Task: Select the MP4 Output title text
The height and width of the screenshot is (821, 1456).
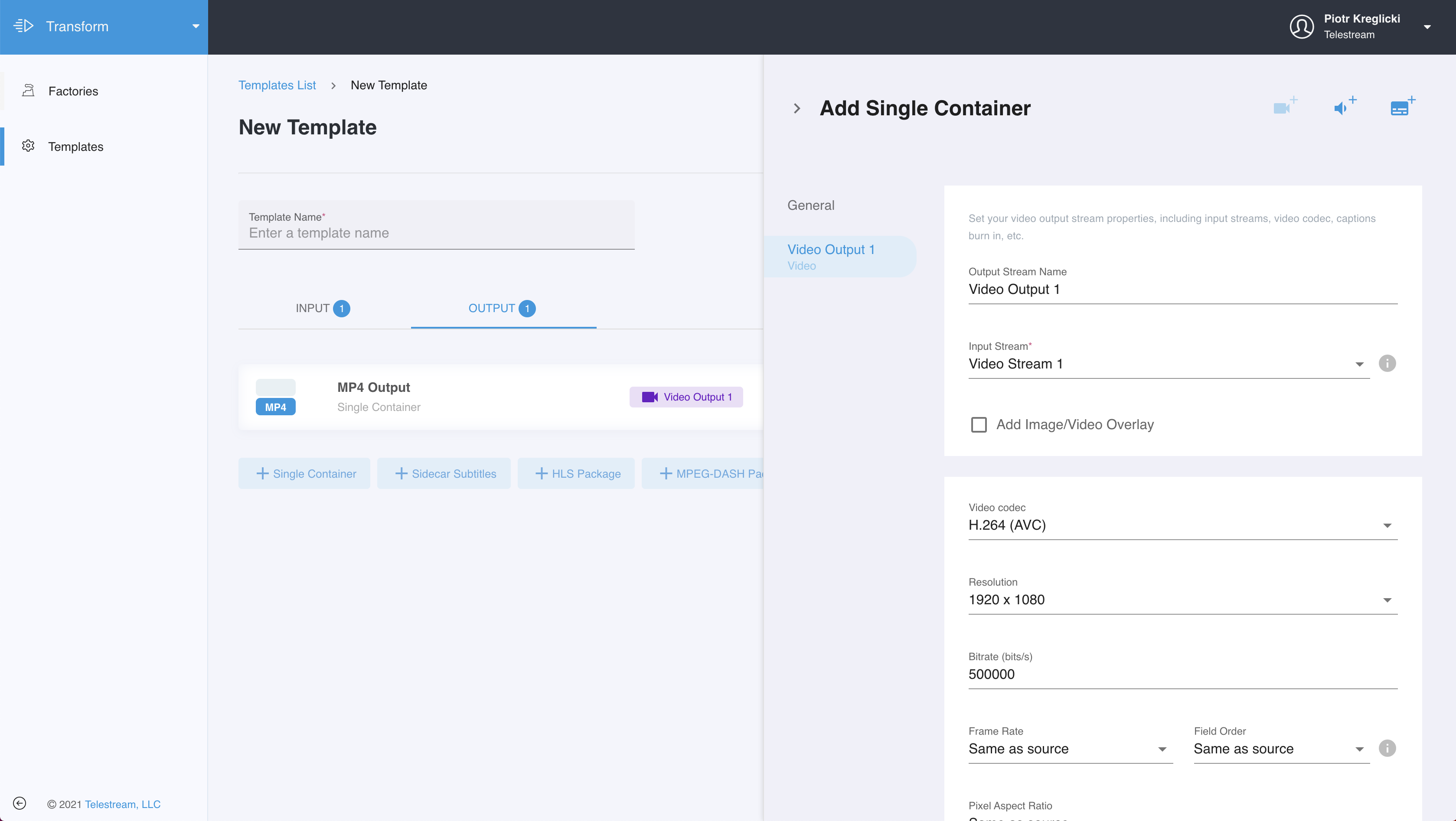Action: [374, 387]
